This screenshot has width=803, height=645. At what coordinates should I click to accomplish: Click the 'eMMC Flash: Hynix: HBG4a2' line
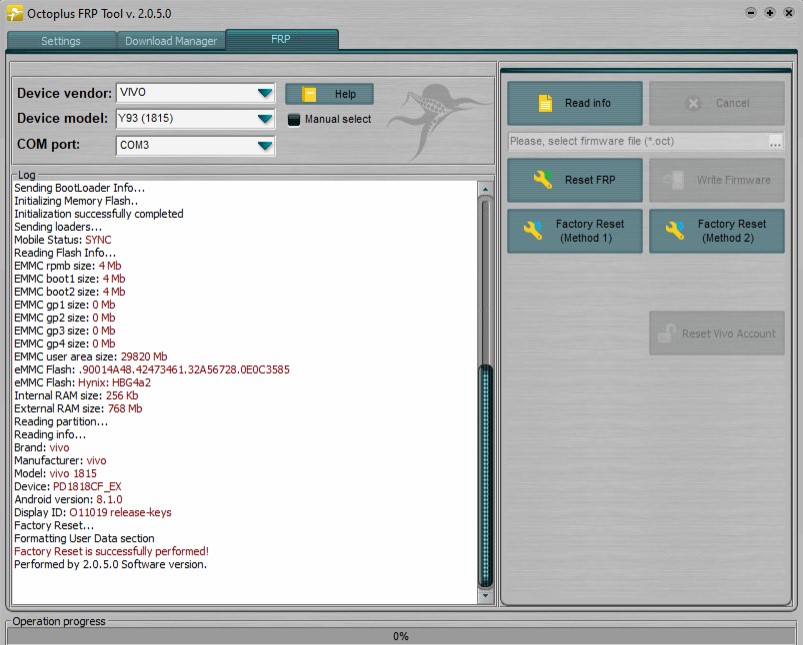(x=82, y=383)
